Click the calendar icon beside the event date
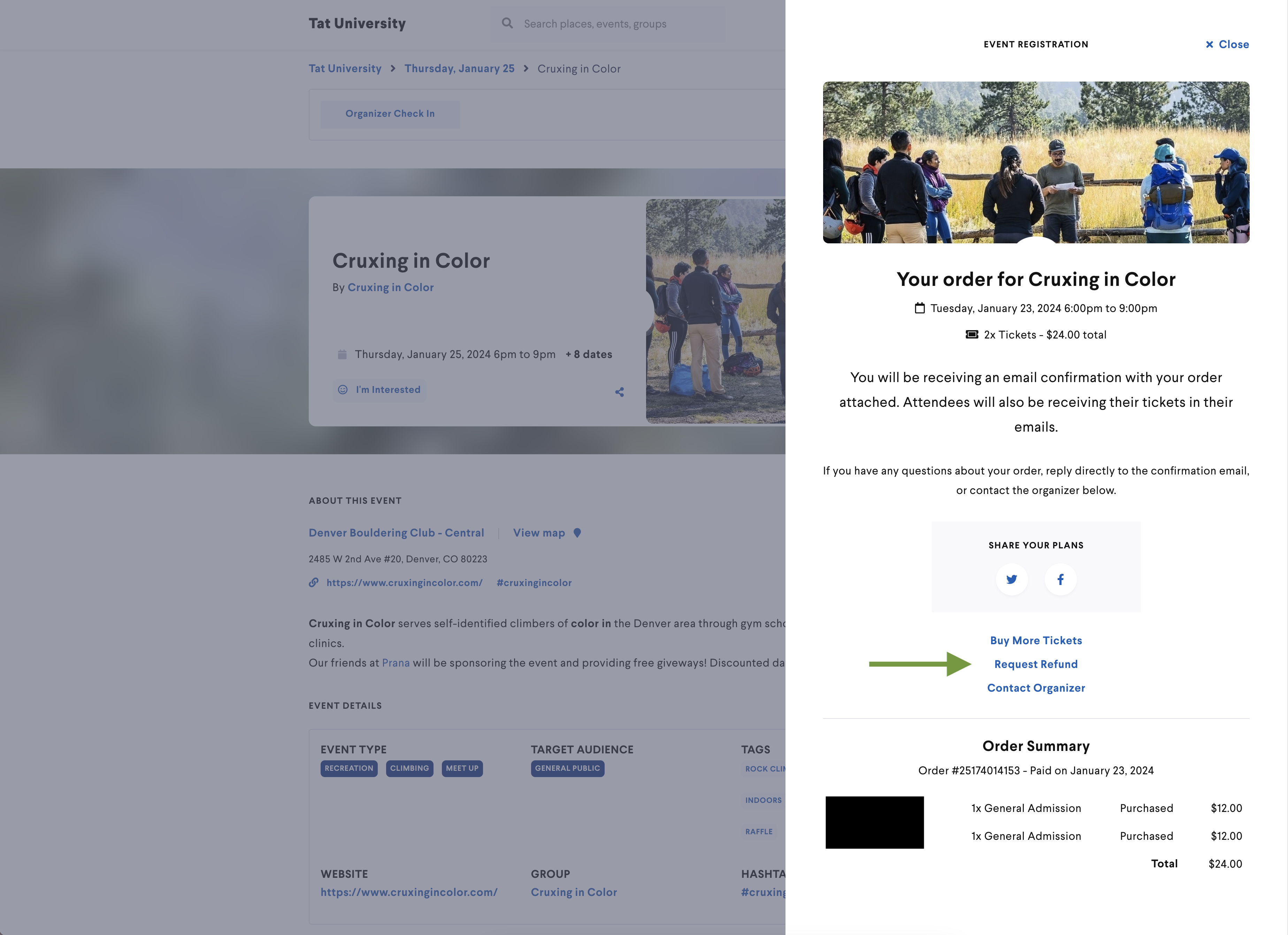This screenshot has height=935, width=1288. (x=920, y=308)
